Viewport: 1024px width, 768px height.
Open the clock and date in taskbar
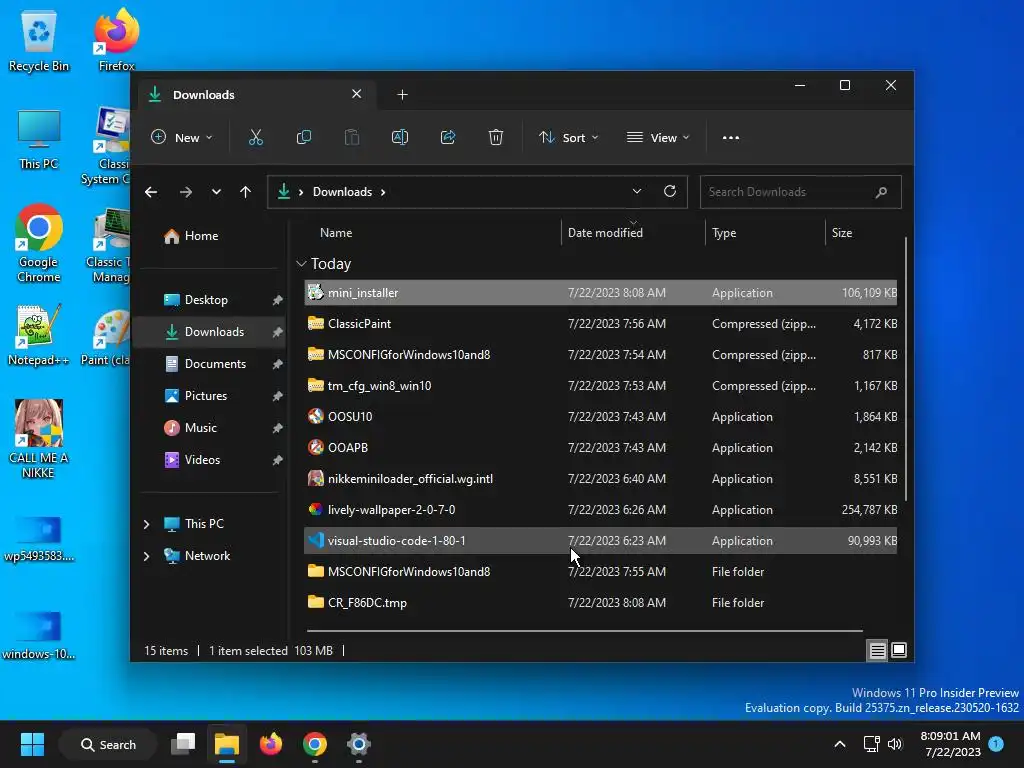coord(951,744)
